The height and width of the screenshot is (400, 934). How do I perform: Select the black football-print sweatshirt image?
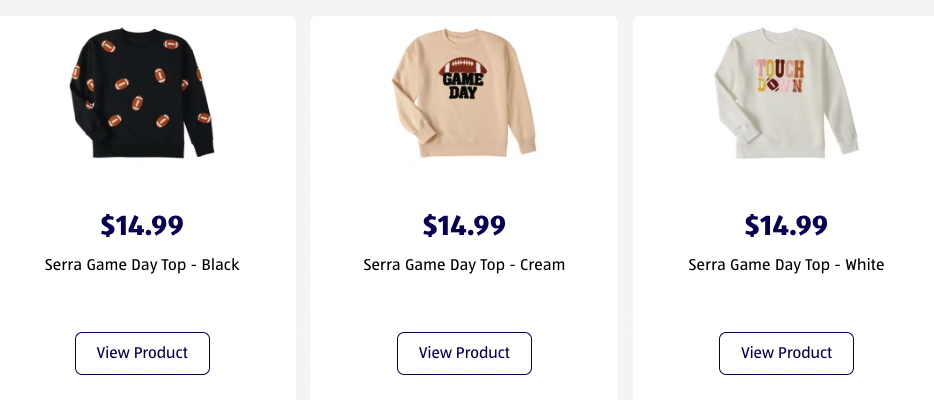[142, 95]
